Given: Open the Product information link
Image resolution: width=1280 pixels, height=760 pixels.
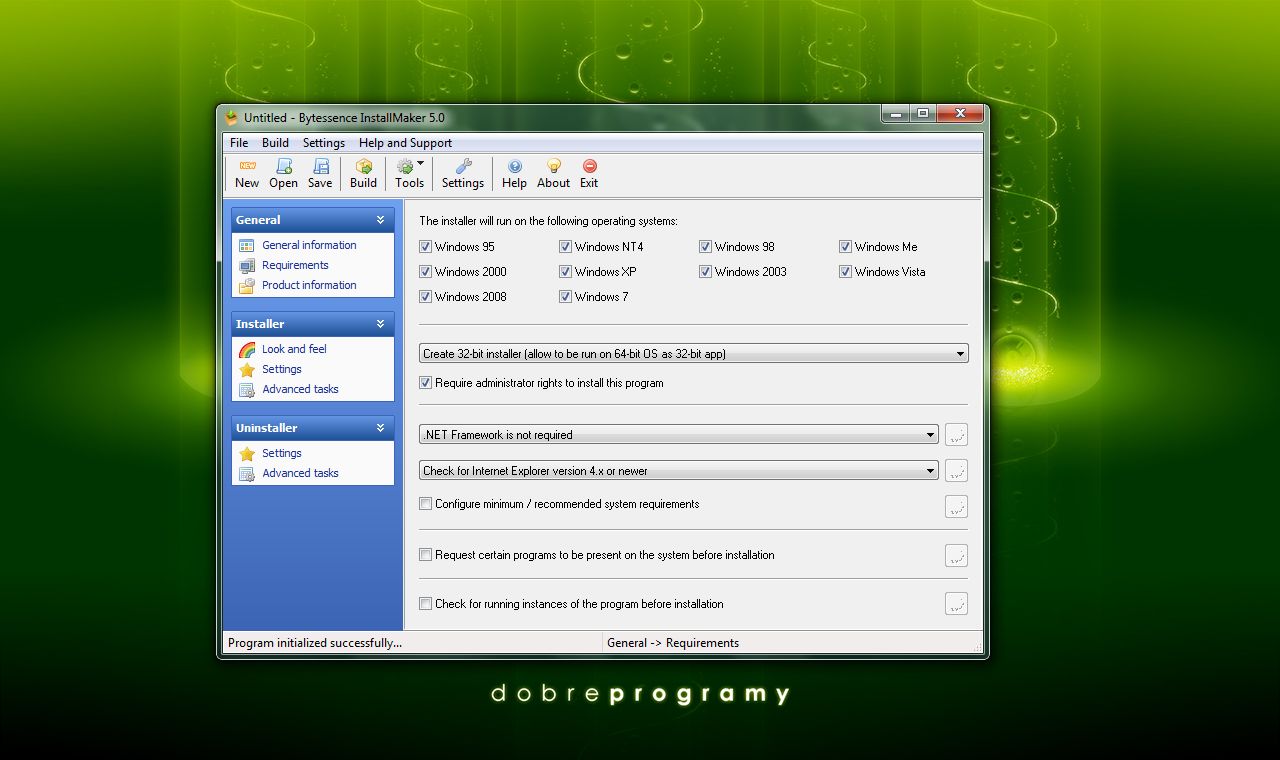Looking at the screenshot, I should [309, 285].
